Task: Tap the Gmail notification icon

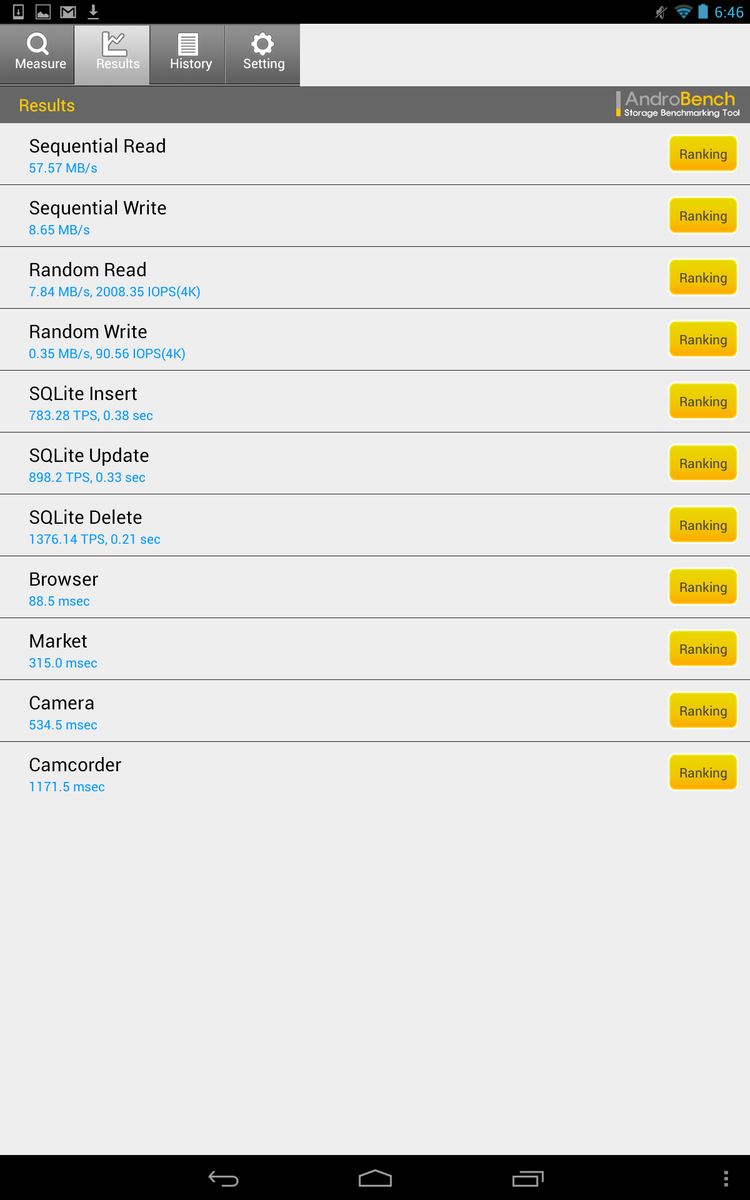Action: point(68,12)
